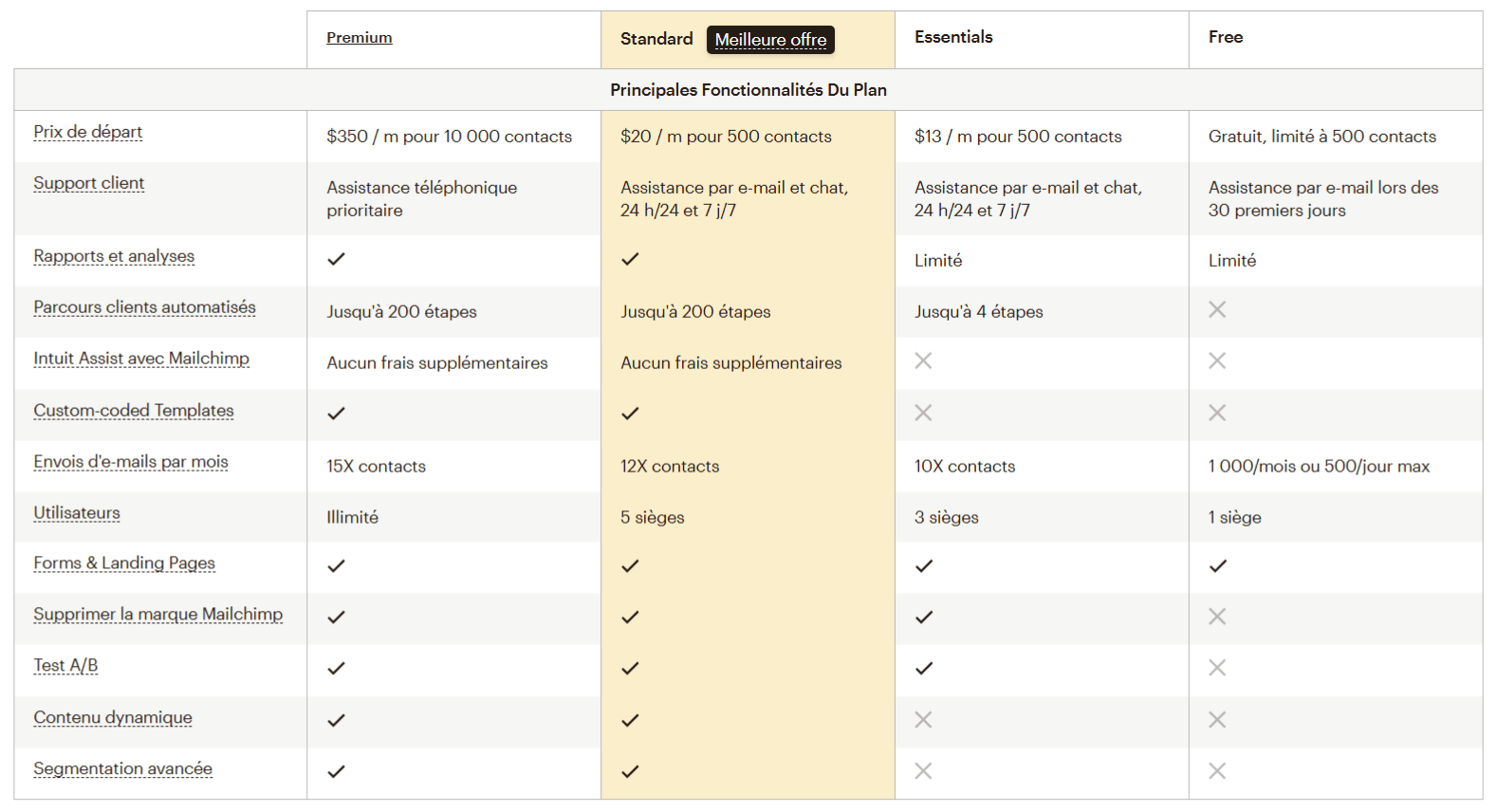
Task: Click the Forms & Landing Pages link
Action: pyautogui.click(x=124, y=563)
